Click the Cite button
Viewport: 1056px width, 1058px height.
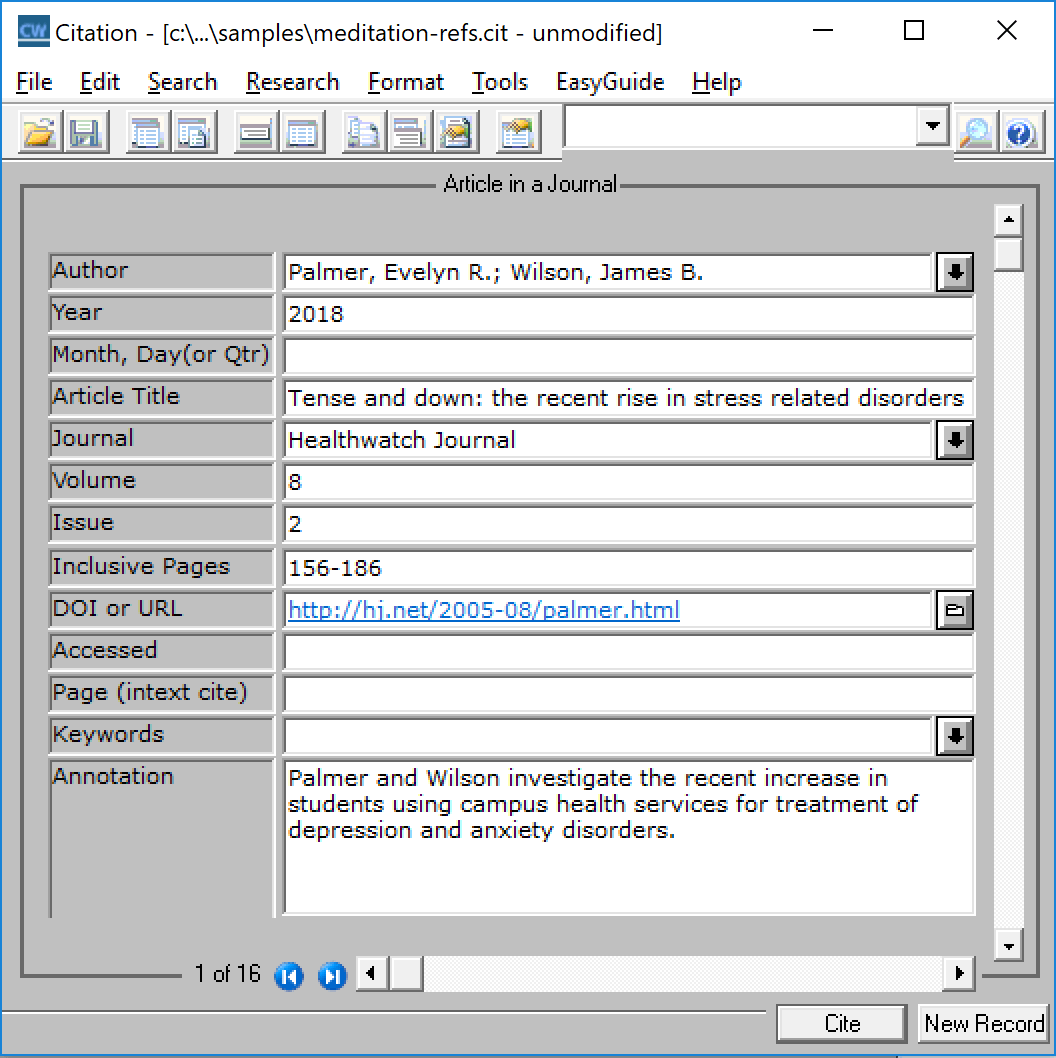click(x=842, y=1023)
